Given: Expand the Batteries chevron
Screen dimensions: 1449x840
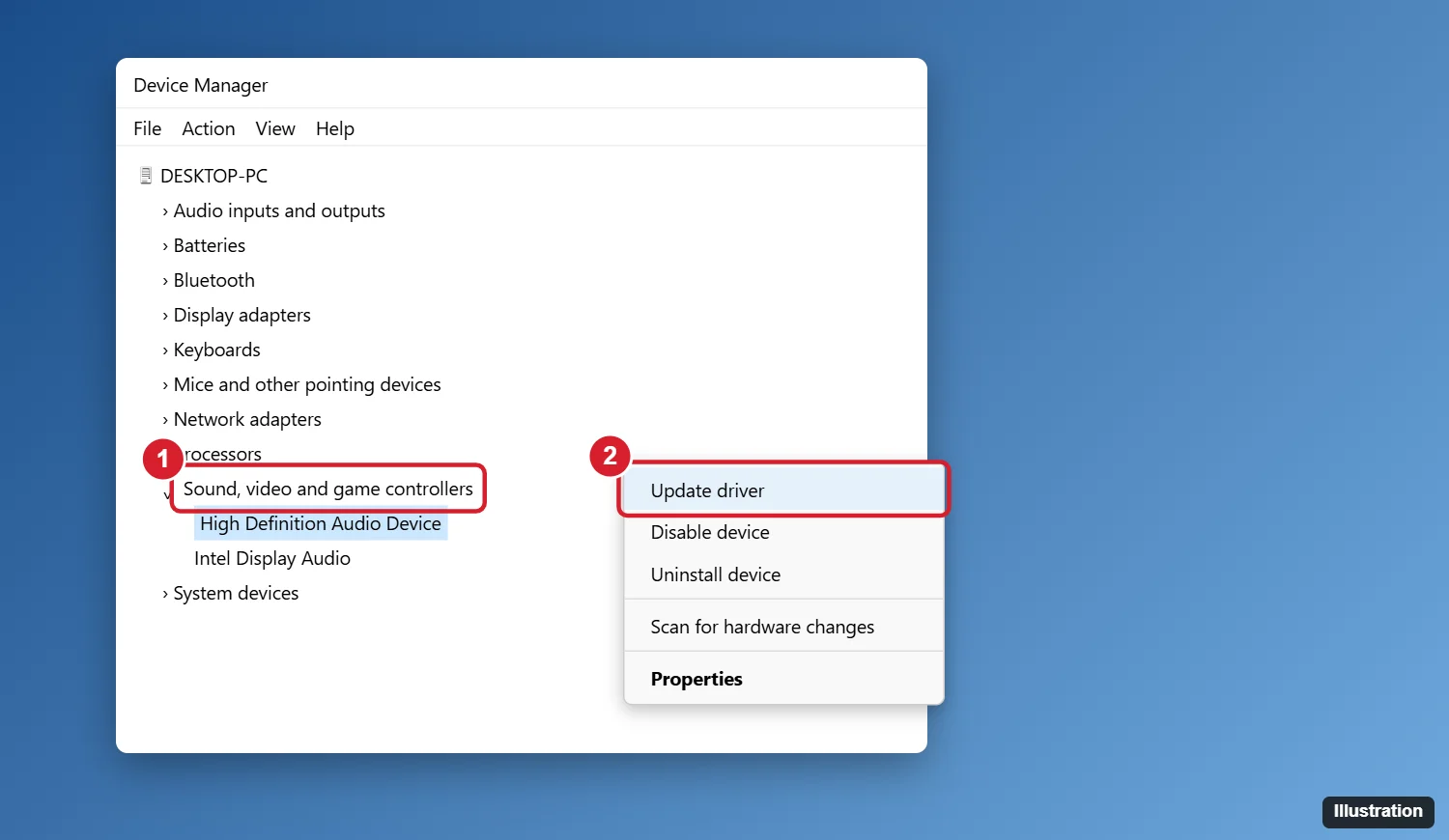Looking at the screenshot, I should coord(165,246).
